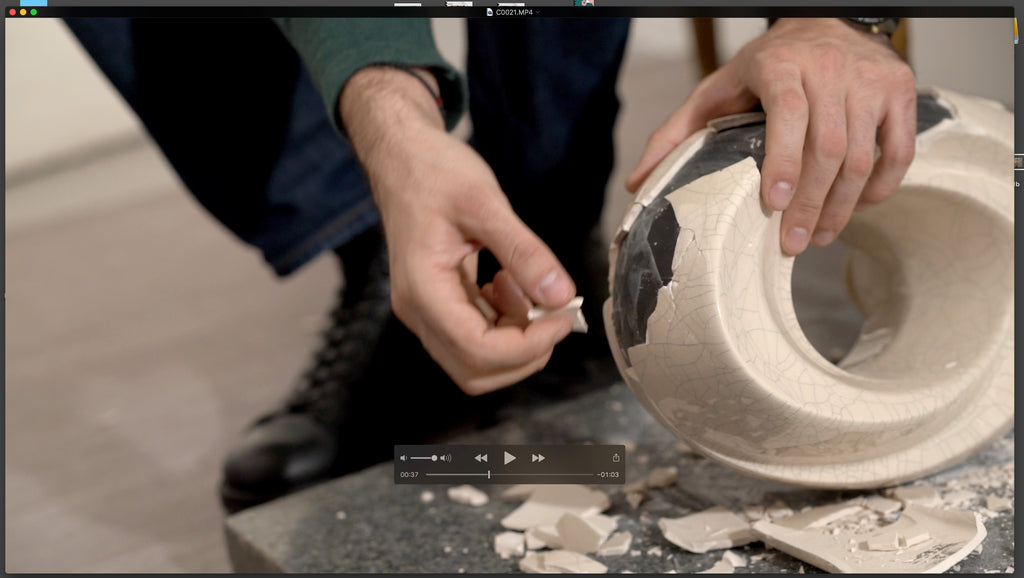Click the playhead marker on the timeline
Image resolution: width=1024 pixels, height=578 pixels.
(489, 474)
